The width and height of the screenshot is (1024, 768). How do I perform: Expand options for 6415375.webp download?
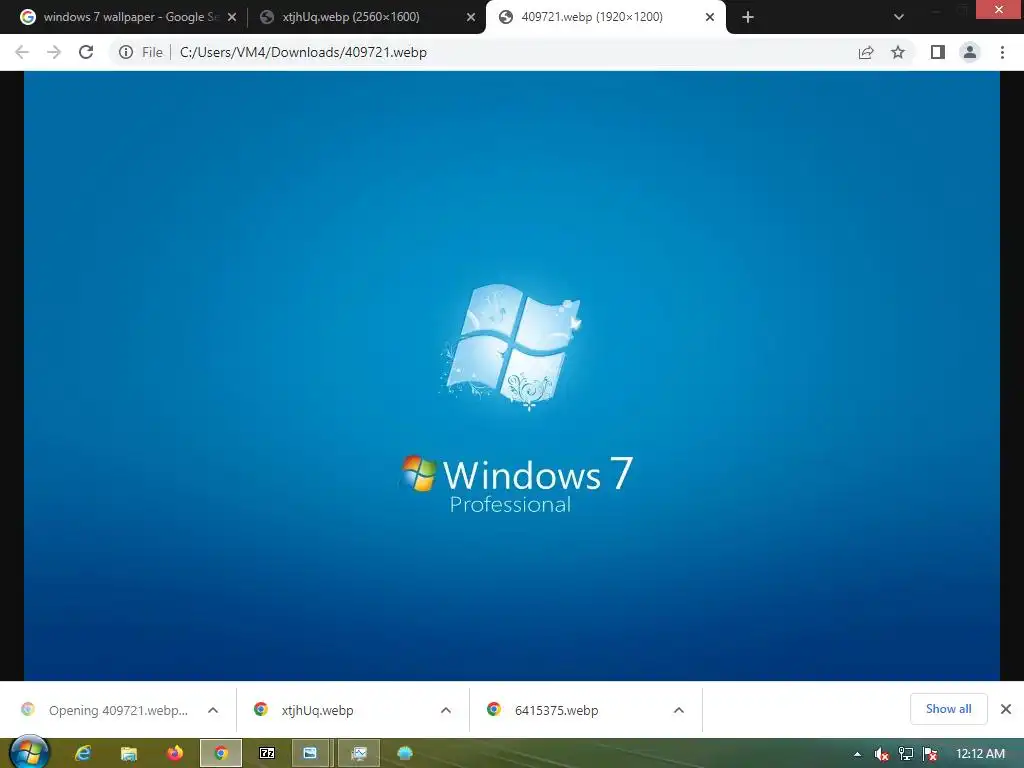point(679,710)
